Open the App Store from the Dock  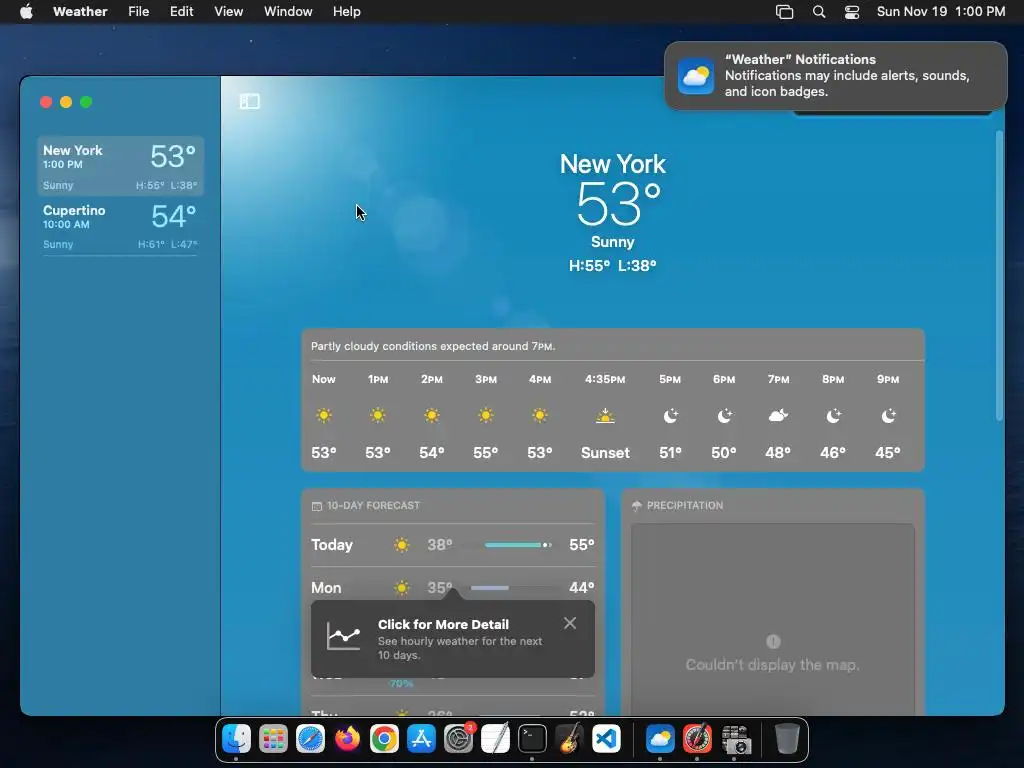coord(421,739)
